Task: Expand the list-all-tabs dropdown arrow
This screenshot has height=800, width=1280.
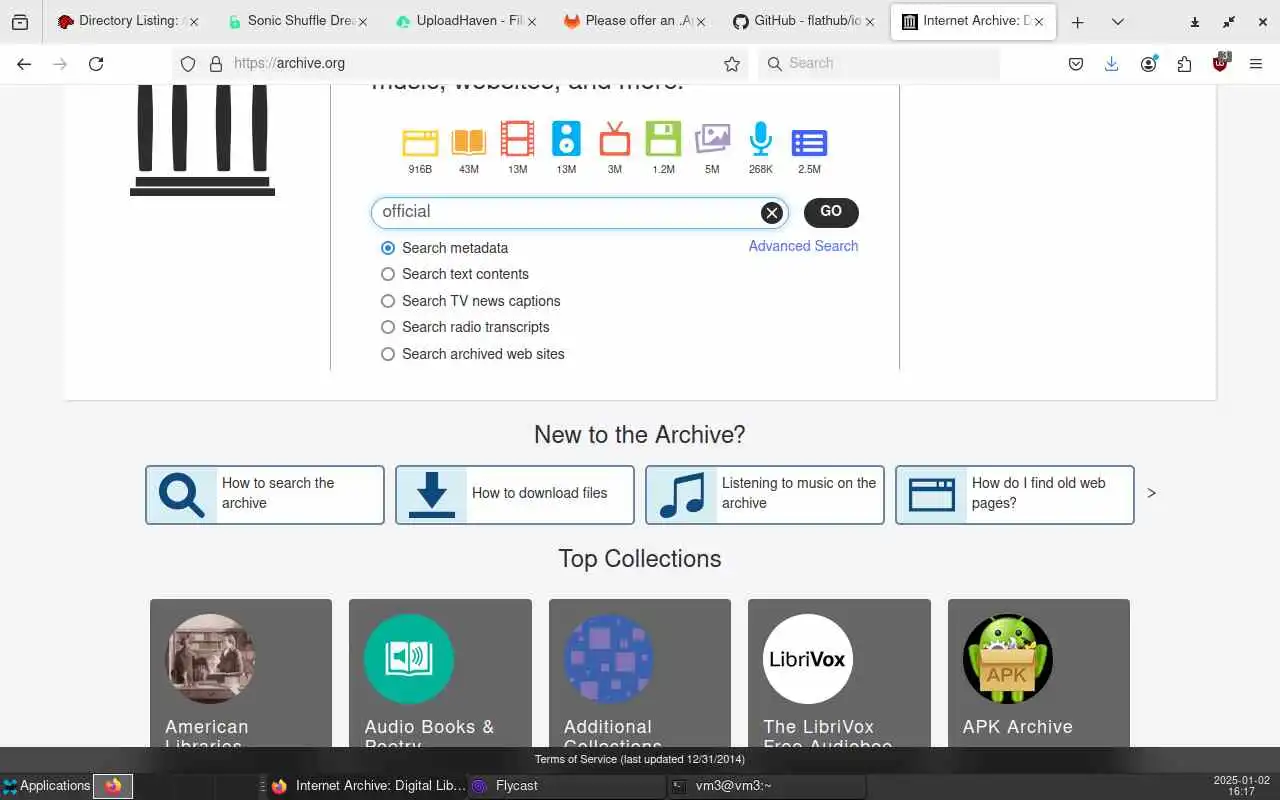Action: [x=1117, y=22]
